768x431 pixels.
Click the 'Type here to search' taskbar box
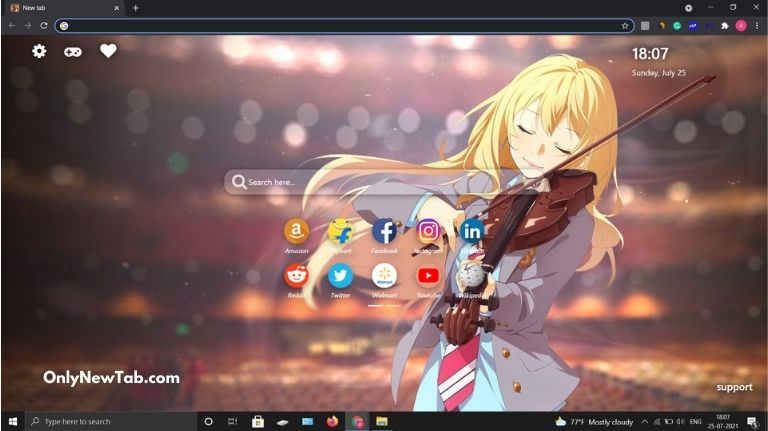111,421
